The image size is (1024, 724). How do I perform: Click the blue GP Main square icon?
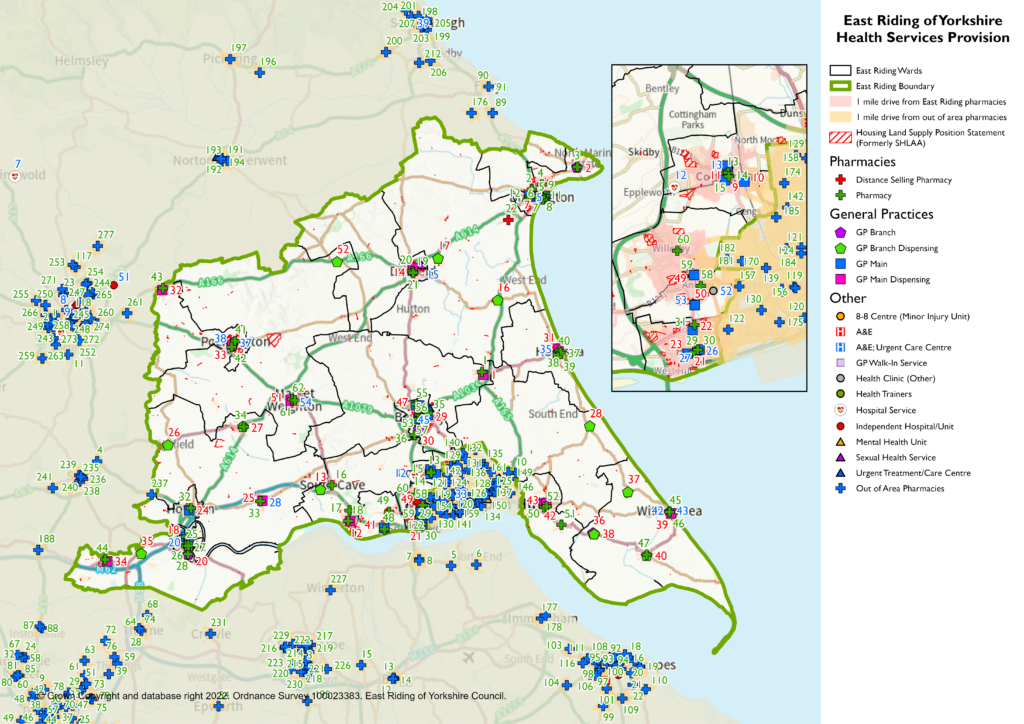coord(841,263)
